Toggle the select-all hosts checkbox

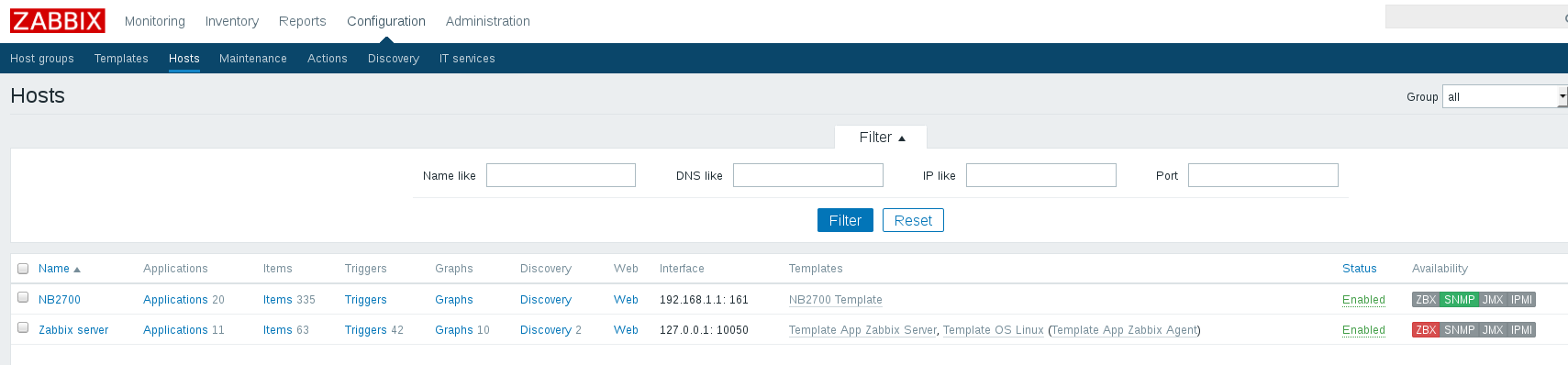[x=23, y=268]
